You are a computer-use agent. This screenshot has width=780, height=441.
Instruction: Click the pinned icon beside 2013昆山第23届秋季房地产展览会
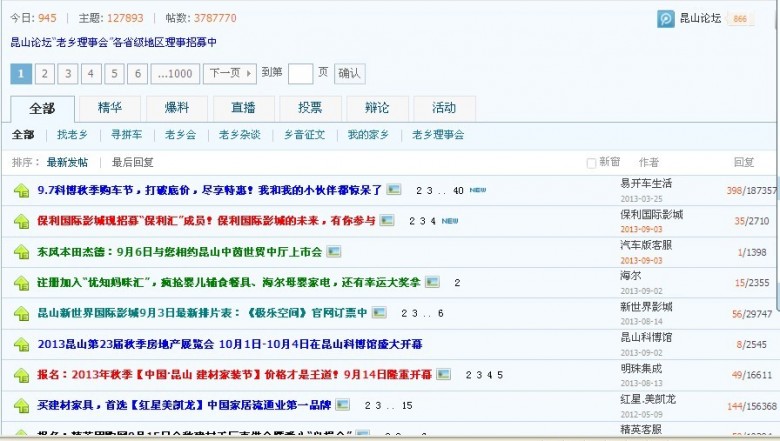(21, 345)
